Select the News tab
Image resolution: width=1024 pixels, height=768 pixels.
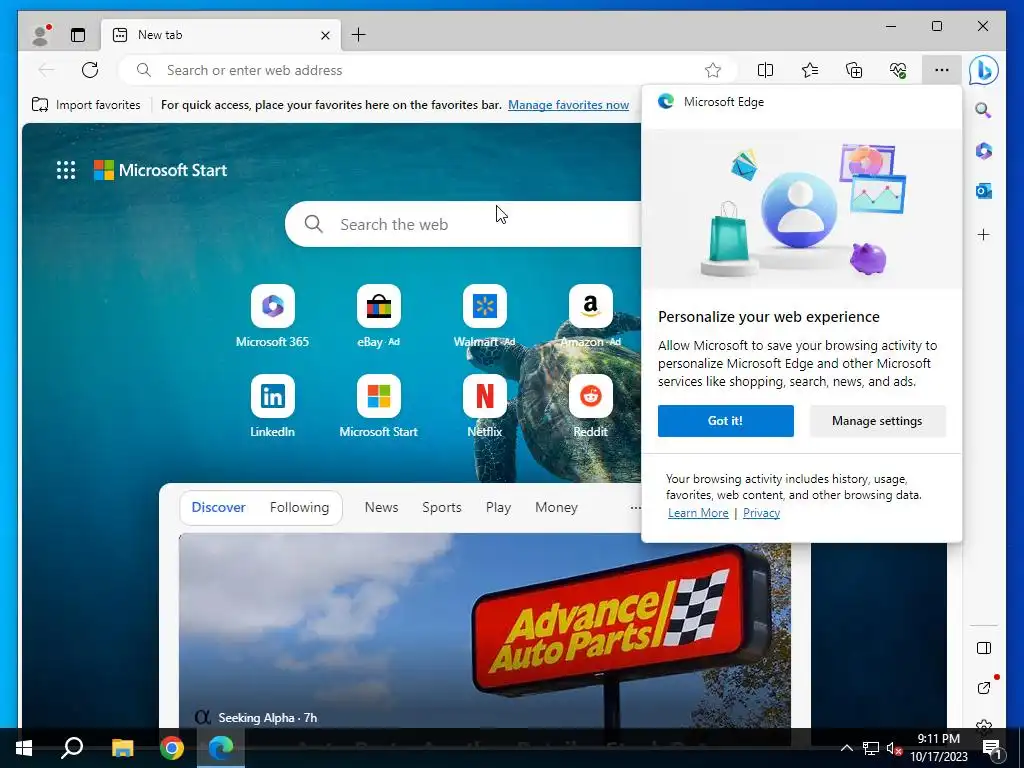coord(381,507)
